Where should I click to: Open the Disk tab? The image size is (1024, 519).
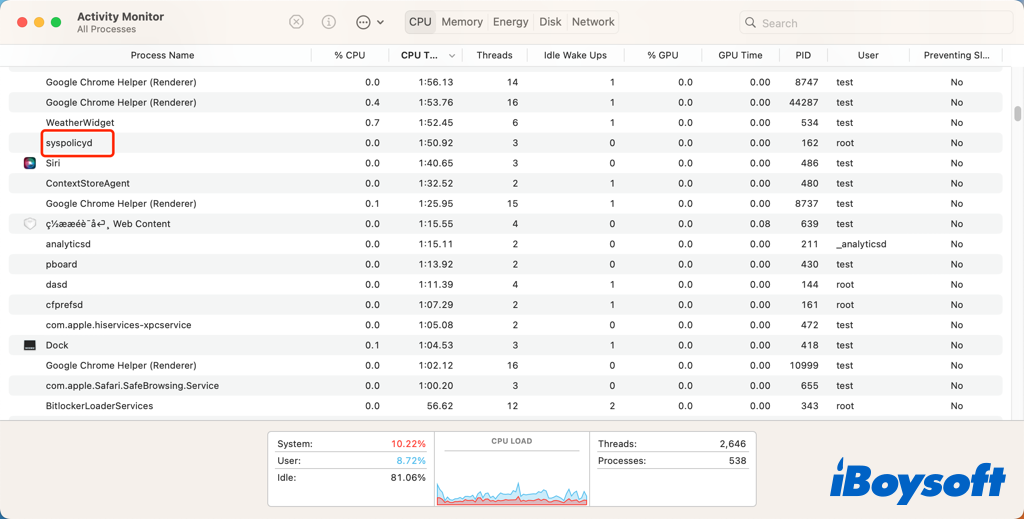point(550,22)
